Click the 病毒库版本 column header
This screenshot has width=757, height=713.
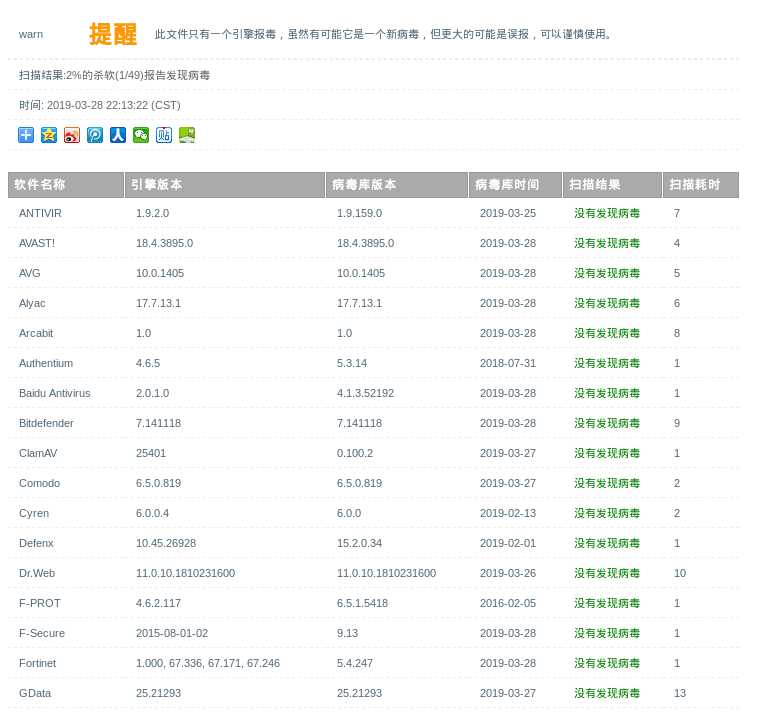point(397,185)
